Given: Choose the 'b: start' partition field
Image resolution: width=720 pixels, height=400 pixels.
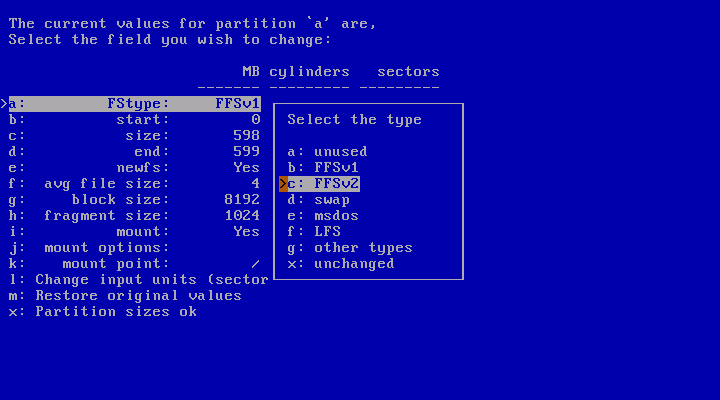Looking at the screenshot, I should coord(135,120).
